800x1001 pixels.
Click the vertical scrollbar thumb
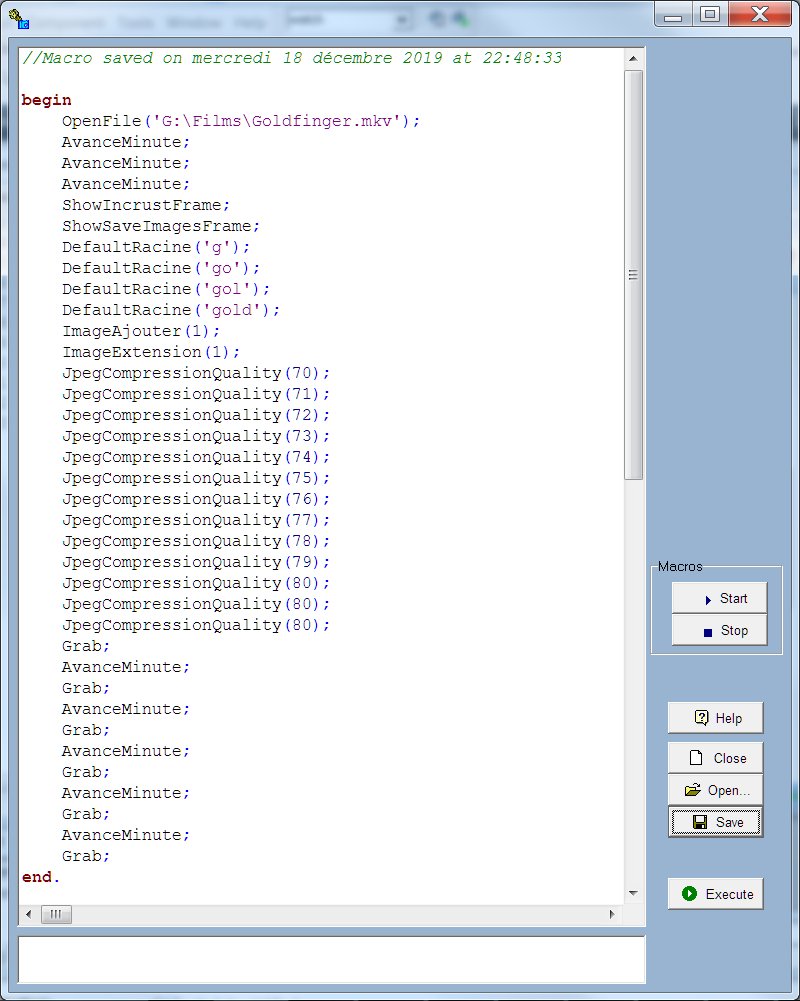[x=633, y=275]
